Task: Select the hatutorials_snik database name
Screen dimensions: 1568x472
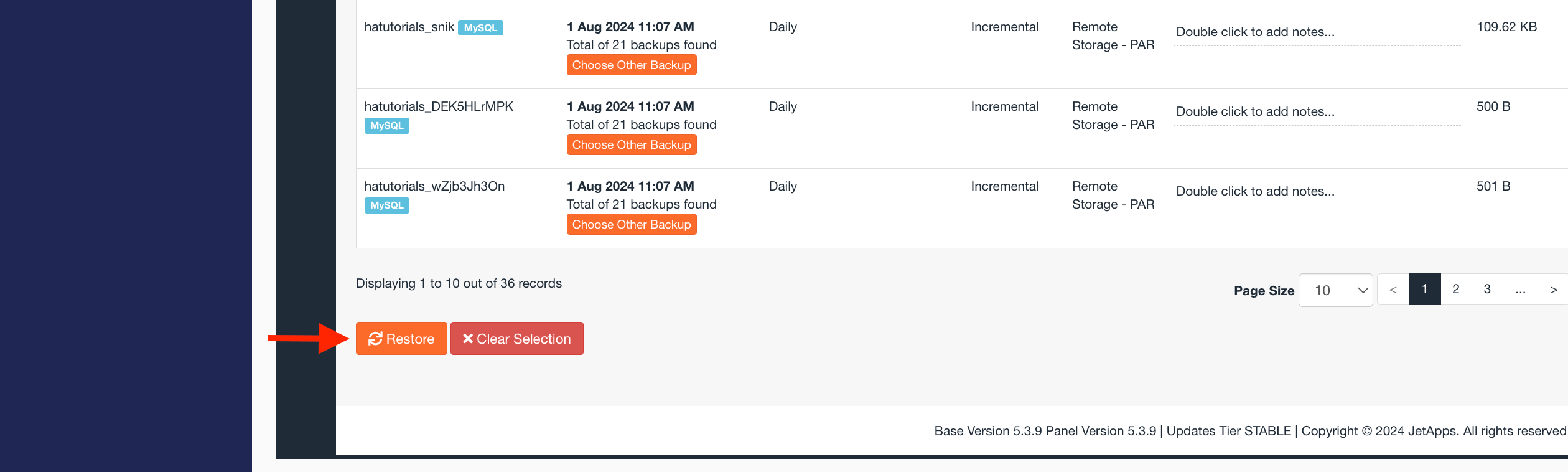Action: pyautogui.click(x=409, y=27)
